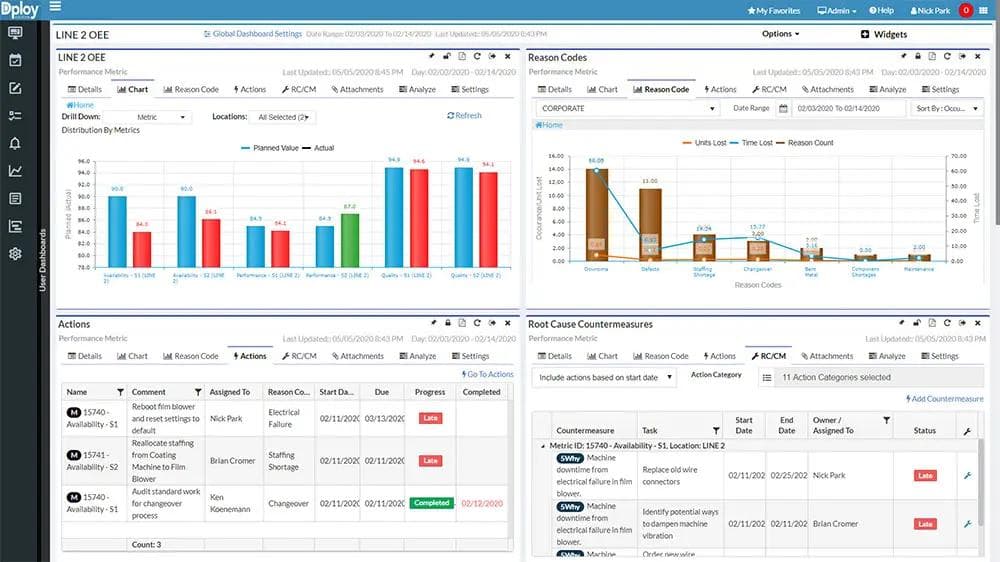The width and height of the screenshot is (1000, 562).
Task: Open the hamburger menu beside the Dploy logo
Action: coord(55,8)
